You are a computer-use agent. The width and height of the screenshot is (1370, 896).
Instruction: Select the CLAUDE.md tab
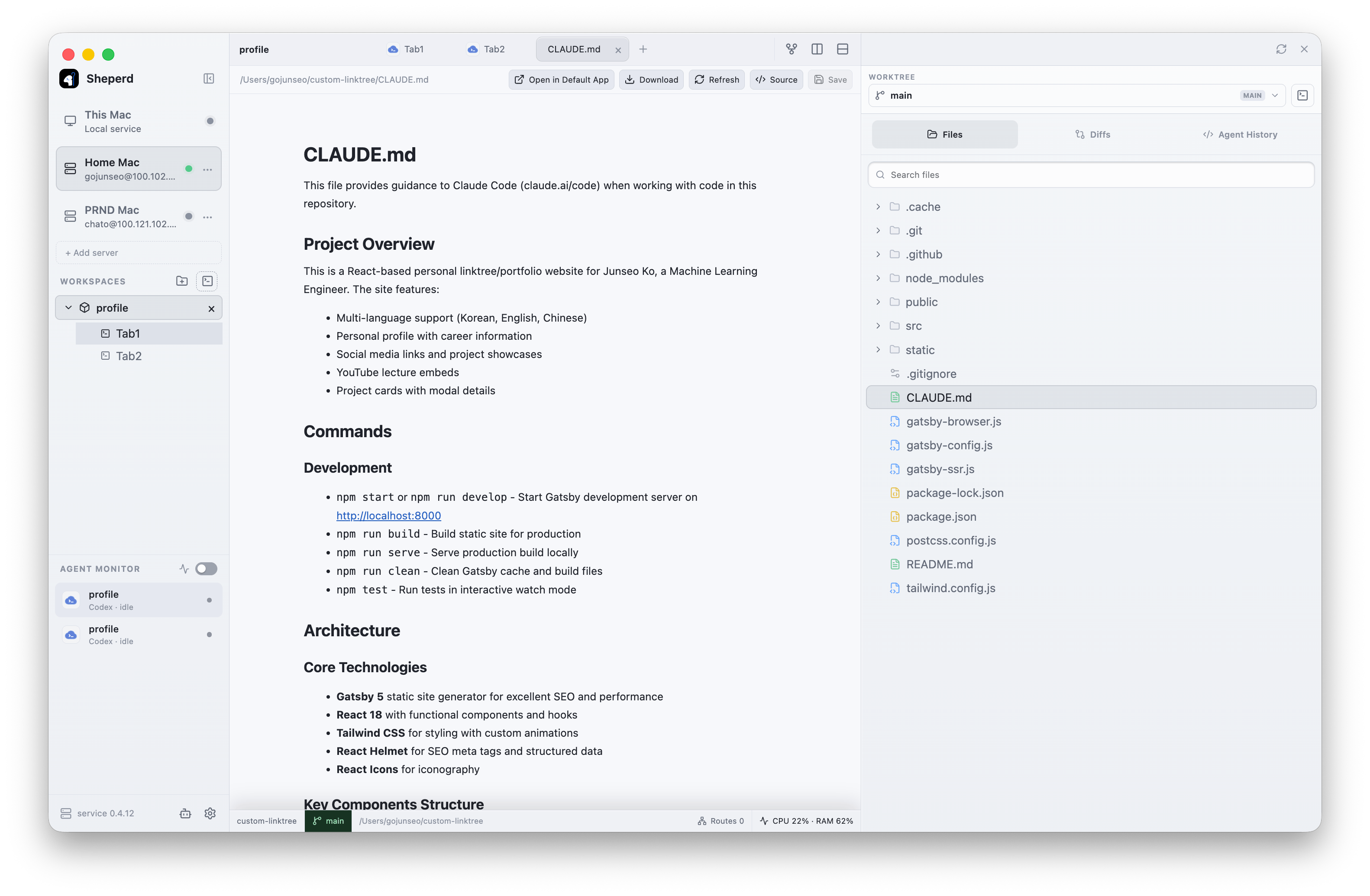point(582,49)
